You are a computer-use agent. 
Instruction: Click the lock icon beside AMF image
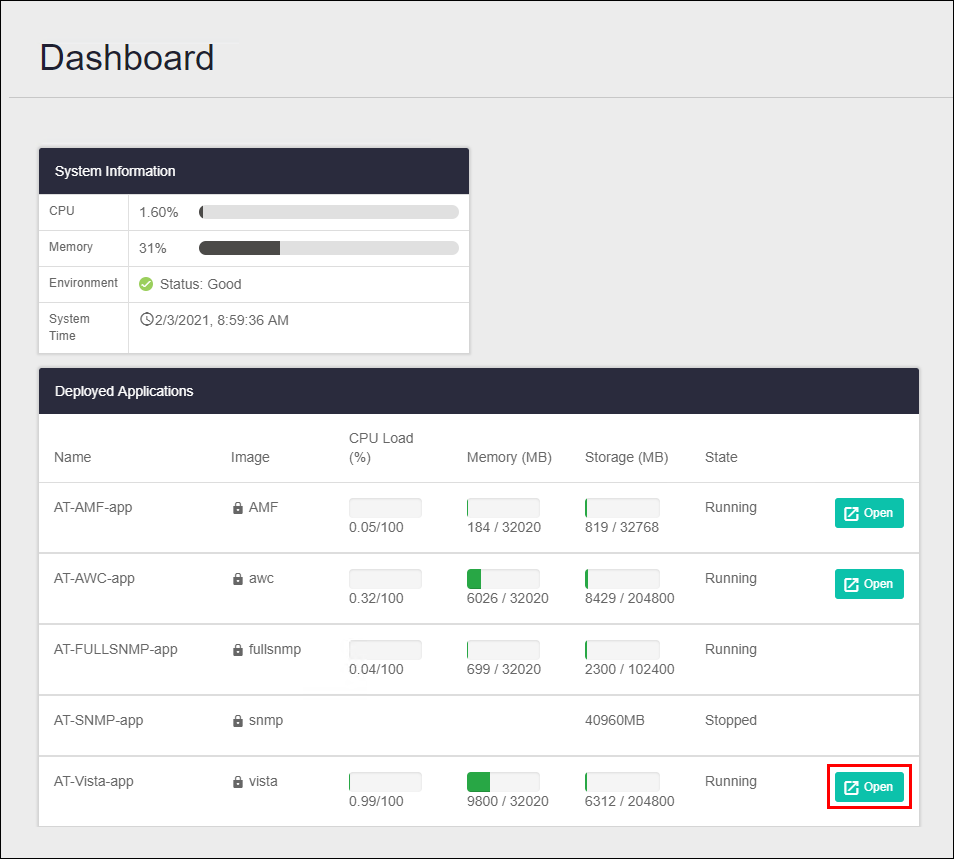click(x=238, y=508)
